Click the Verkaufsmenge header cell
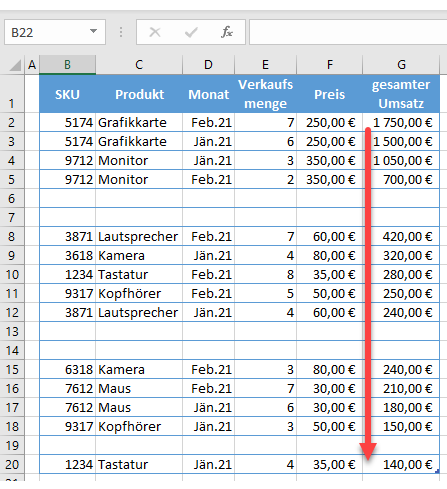 point(265,94)
